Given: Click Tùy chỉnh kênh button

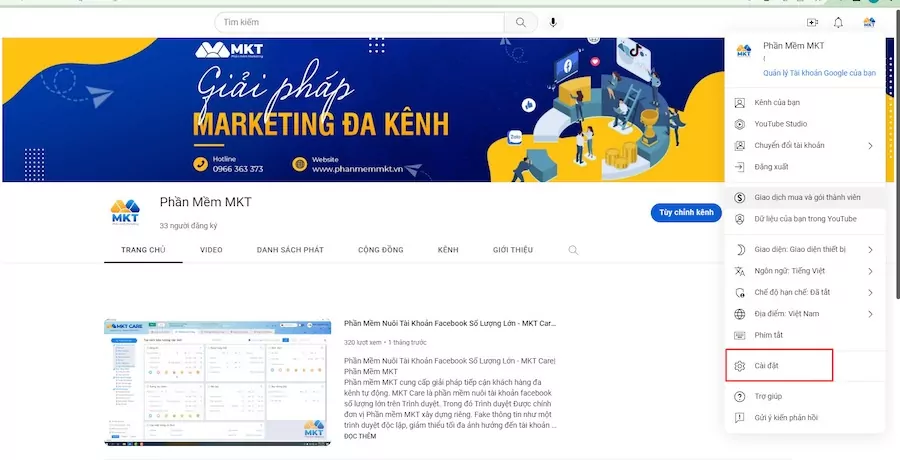Looking at the screenshot, I should point(686,212).
